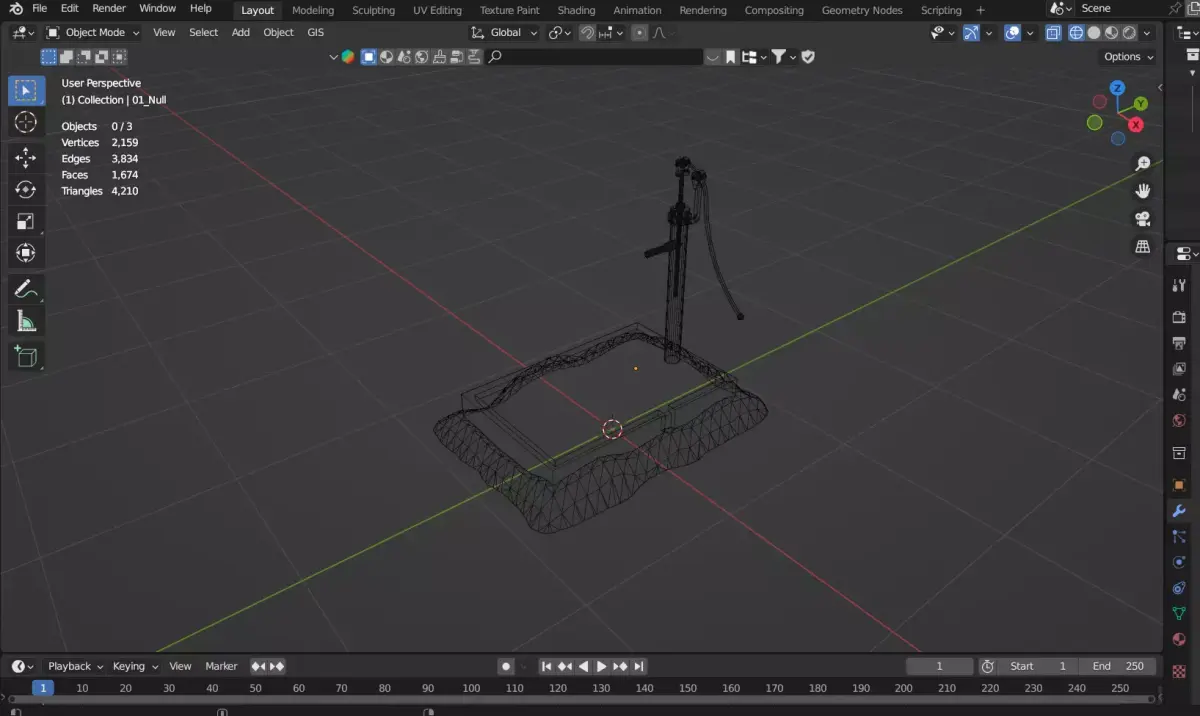Switch to the Modeling workspace tab
This screenshot has height=716, width=1200.
pos(313,10)
